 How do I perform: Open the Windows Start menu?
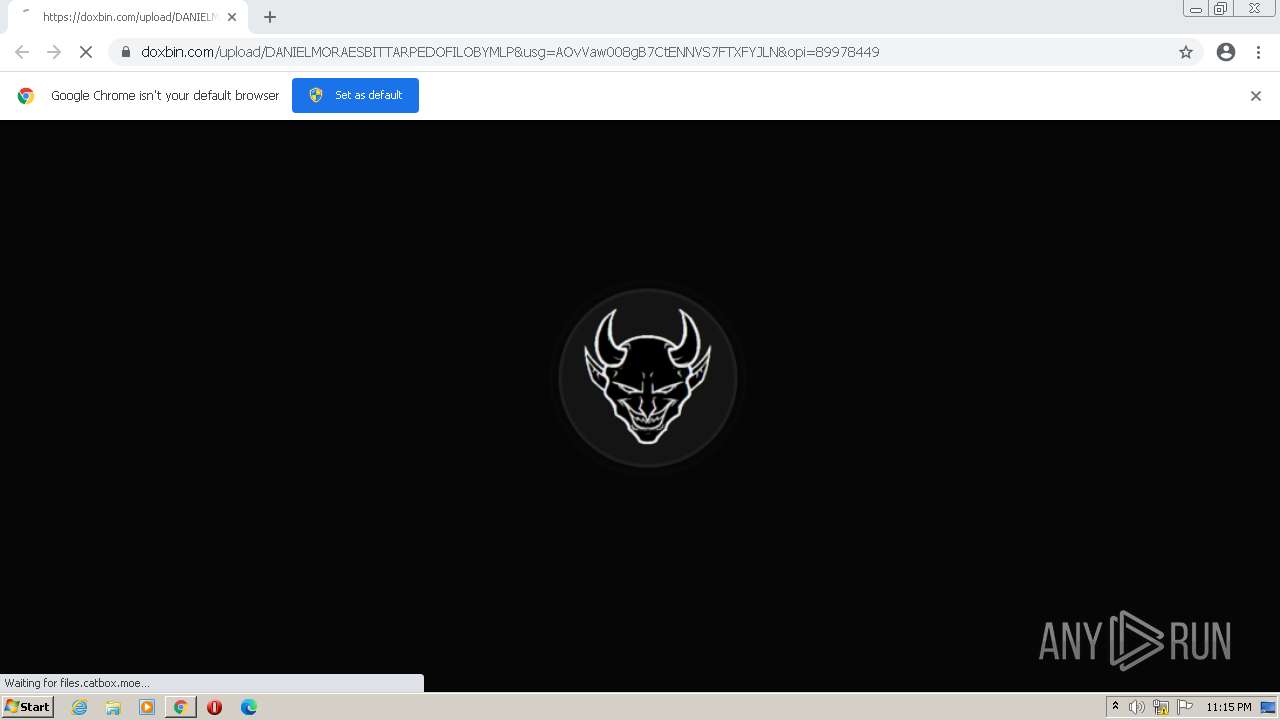tap(27, 707)
